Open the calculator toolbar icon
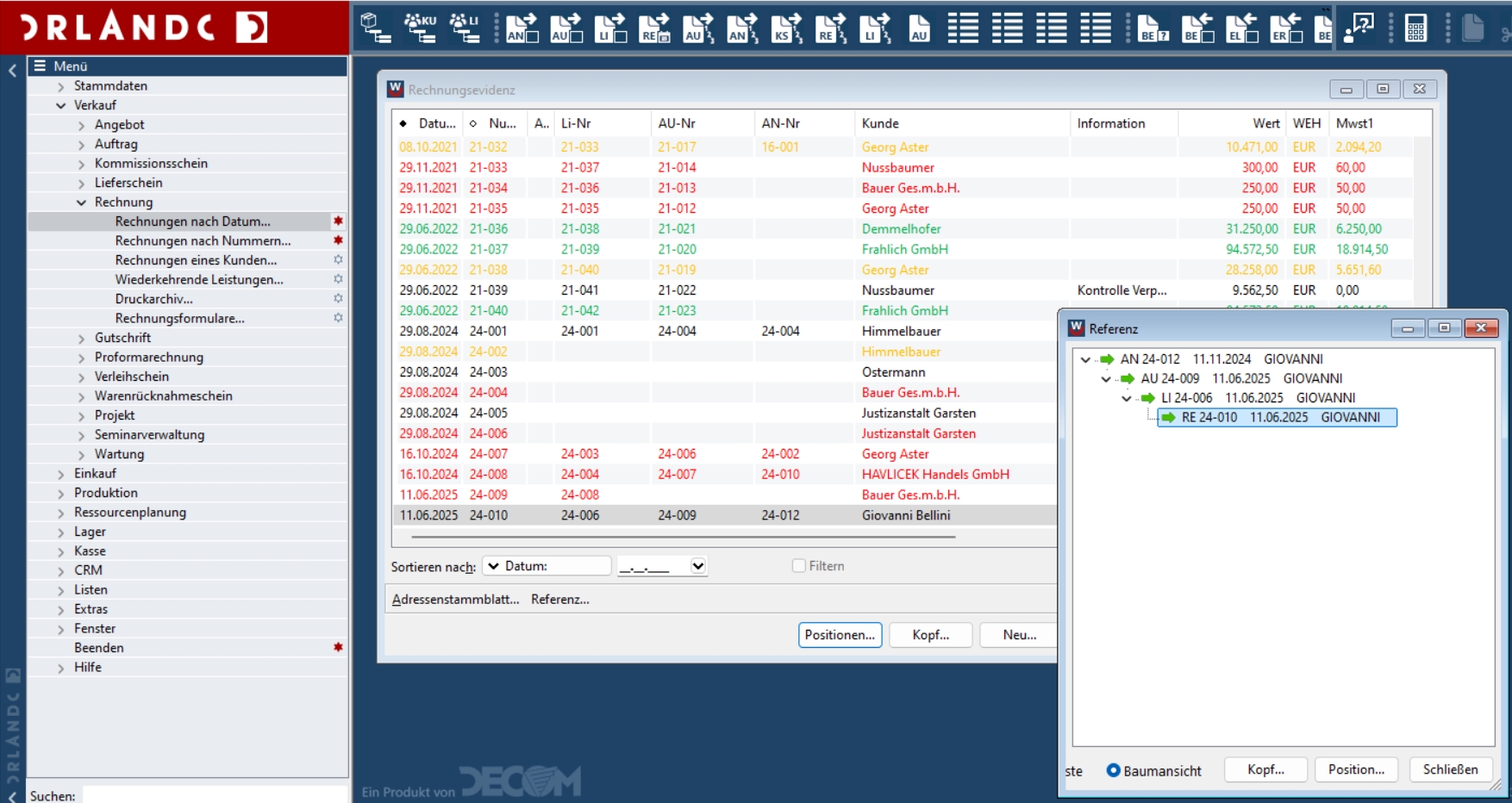1512x803 pixels. pyautogui.click(x=1415, y=28)
